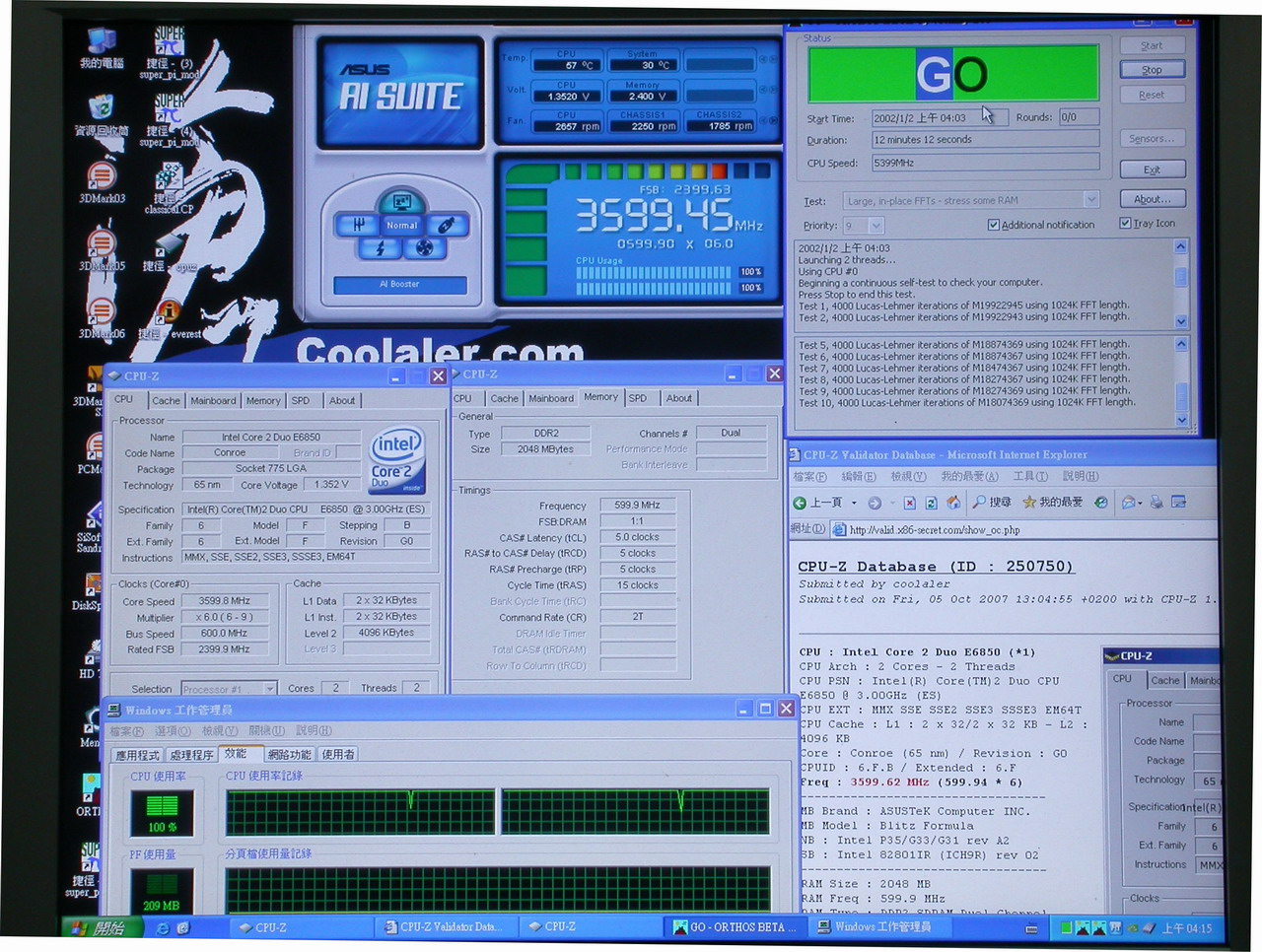
Task: Click the "2048 MBytes" Size value in CPU-Z Memory
Action: (545, 449)
